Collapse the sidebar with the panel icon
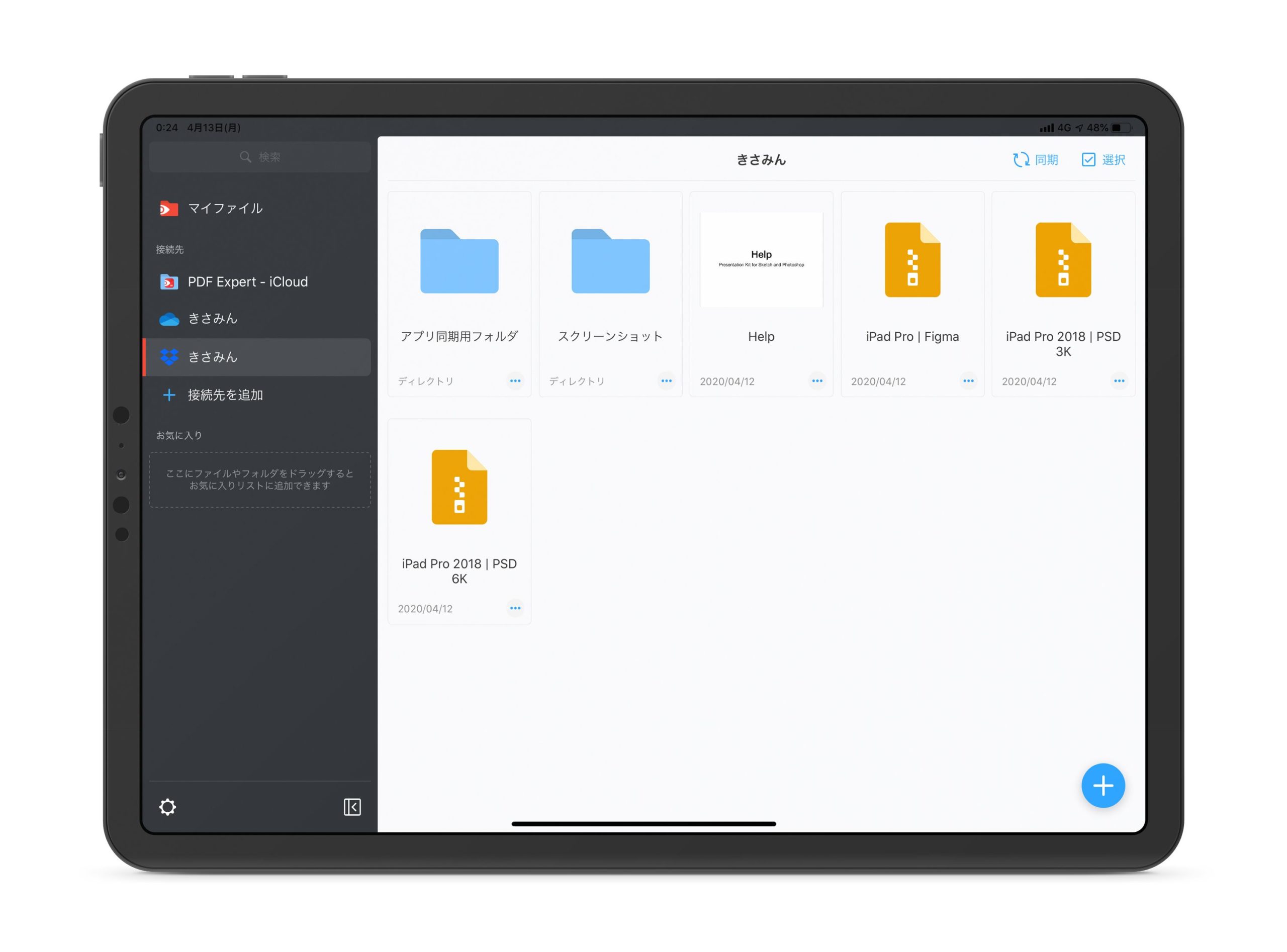Viewport: 1287px width, 952px height. (x=352, y=807)
